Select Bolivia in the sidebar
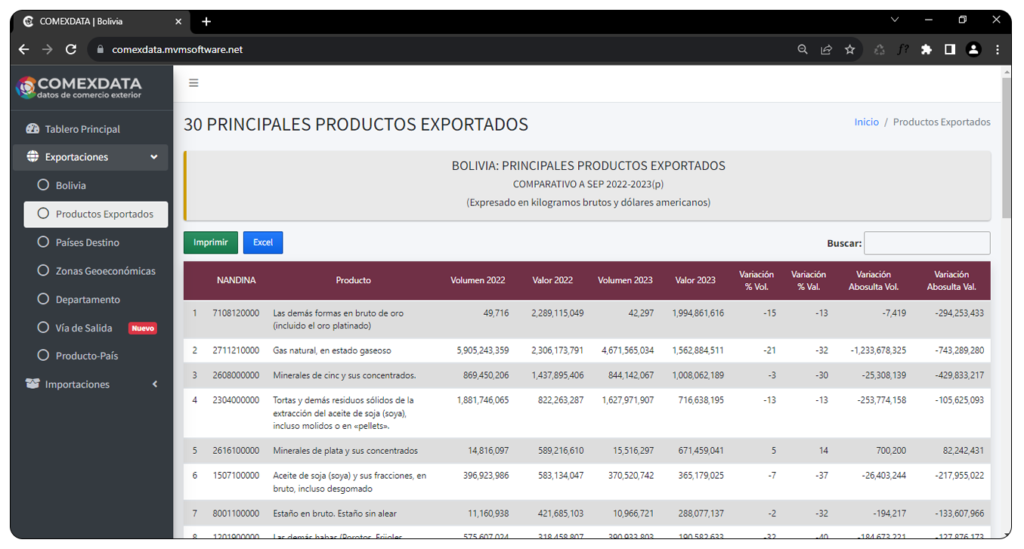1024x549 pixels. point(70,185)
